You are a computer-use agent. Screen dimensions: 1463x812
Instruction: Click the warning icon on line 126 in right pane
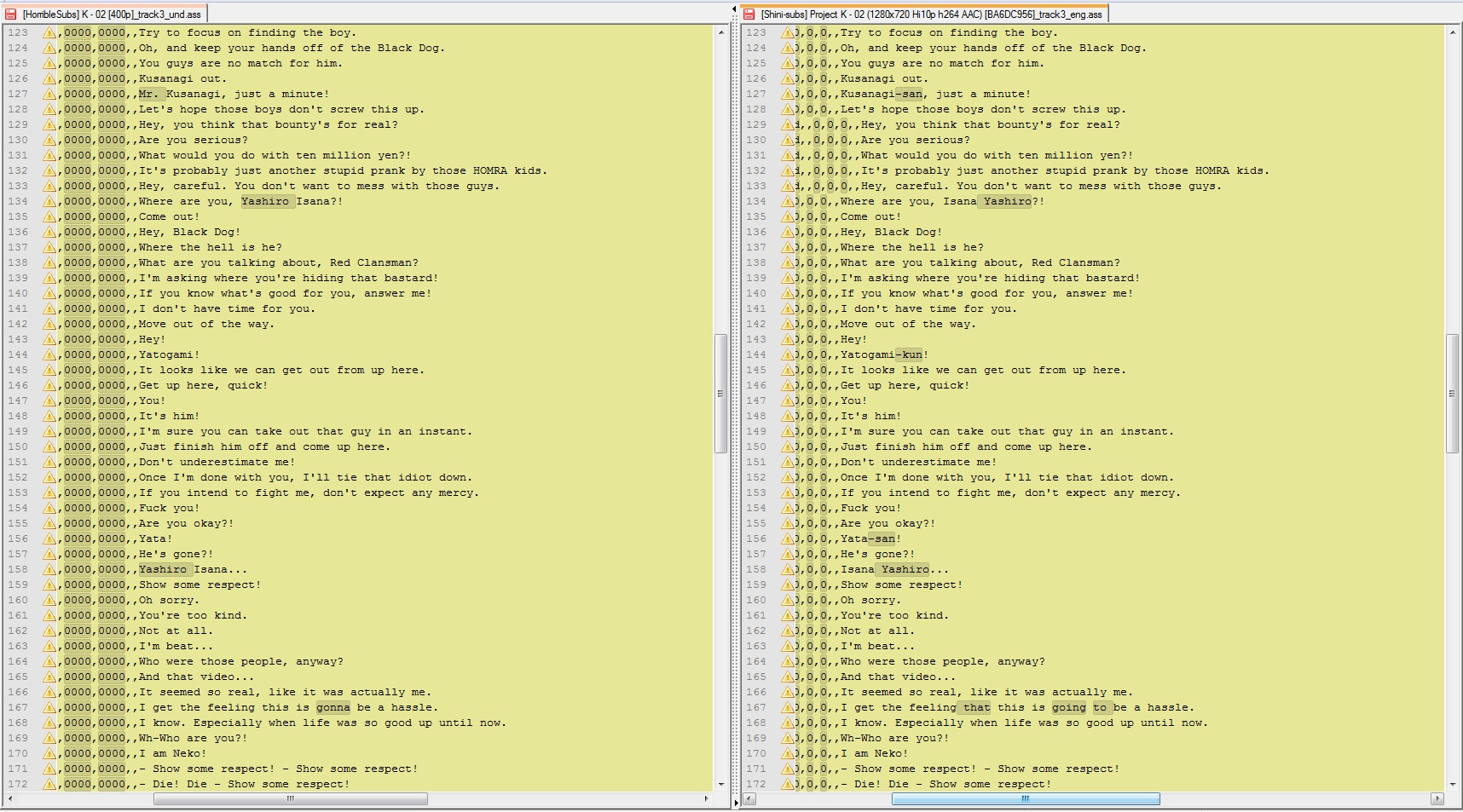coord(788,79)
